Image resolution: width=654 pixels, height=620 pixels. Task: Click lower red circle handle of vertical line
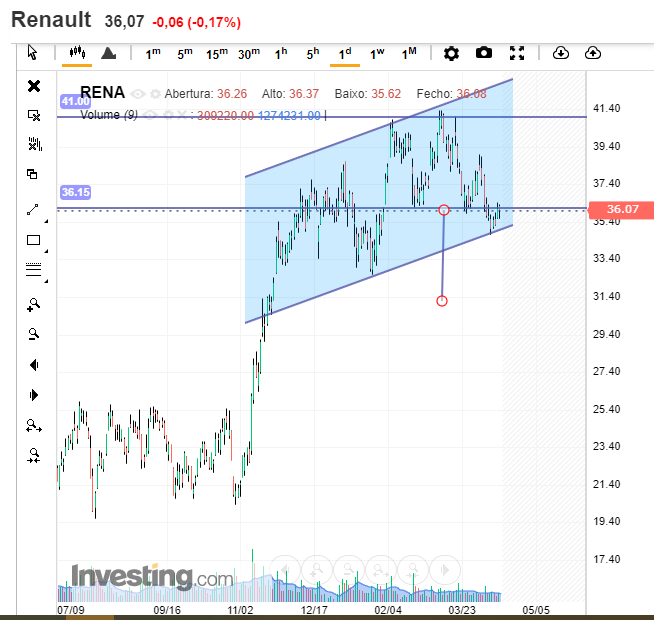click(442, 301)
